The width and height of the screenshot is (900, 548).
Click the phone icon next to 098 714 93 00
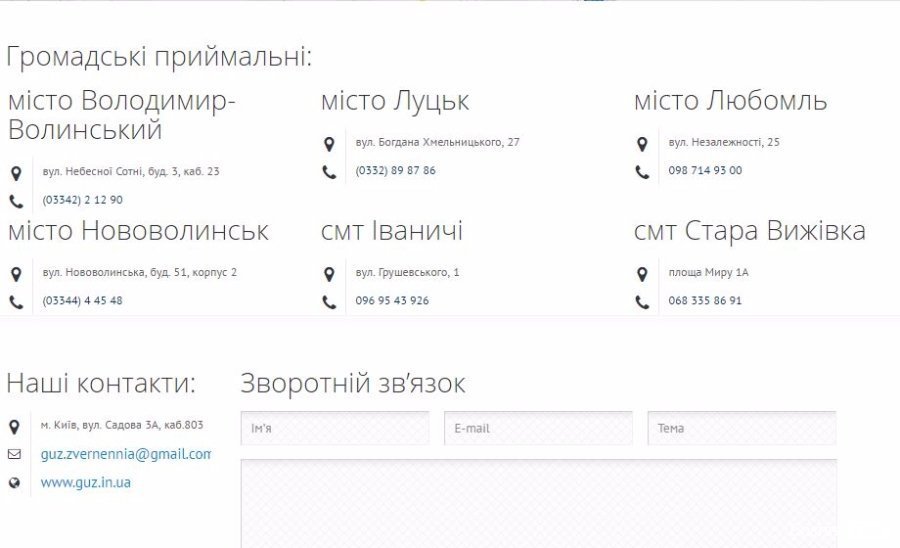pyautogui.click(x=642, y=172)
